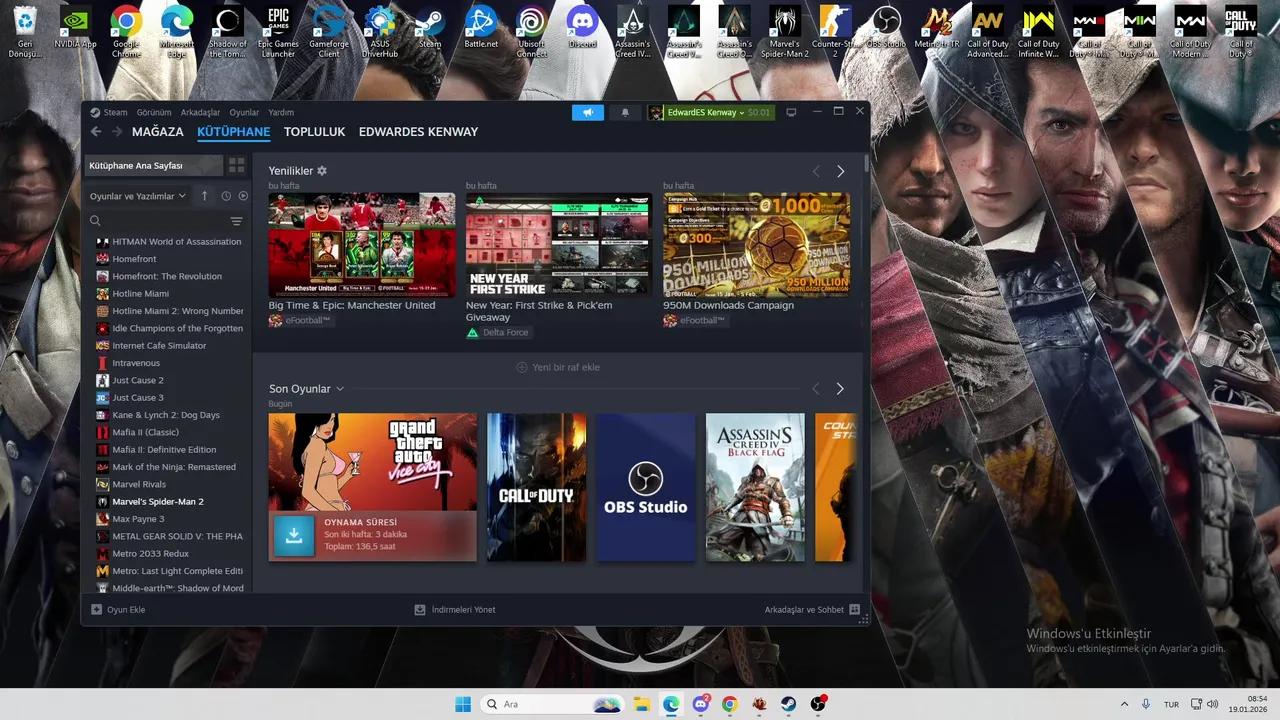The width and height of the screenshot is (1280, 720).
Task: Open Discord desktop shortcut
Action: point(582,28)
